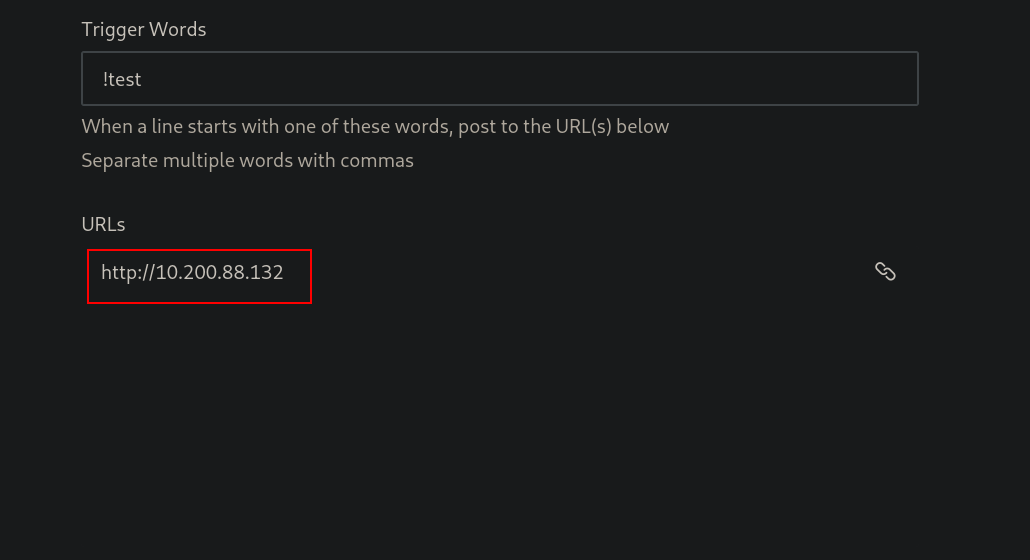Click the "Separate multiple words with commas" hint

pos(248,160)
